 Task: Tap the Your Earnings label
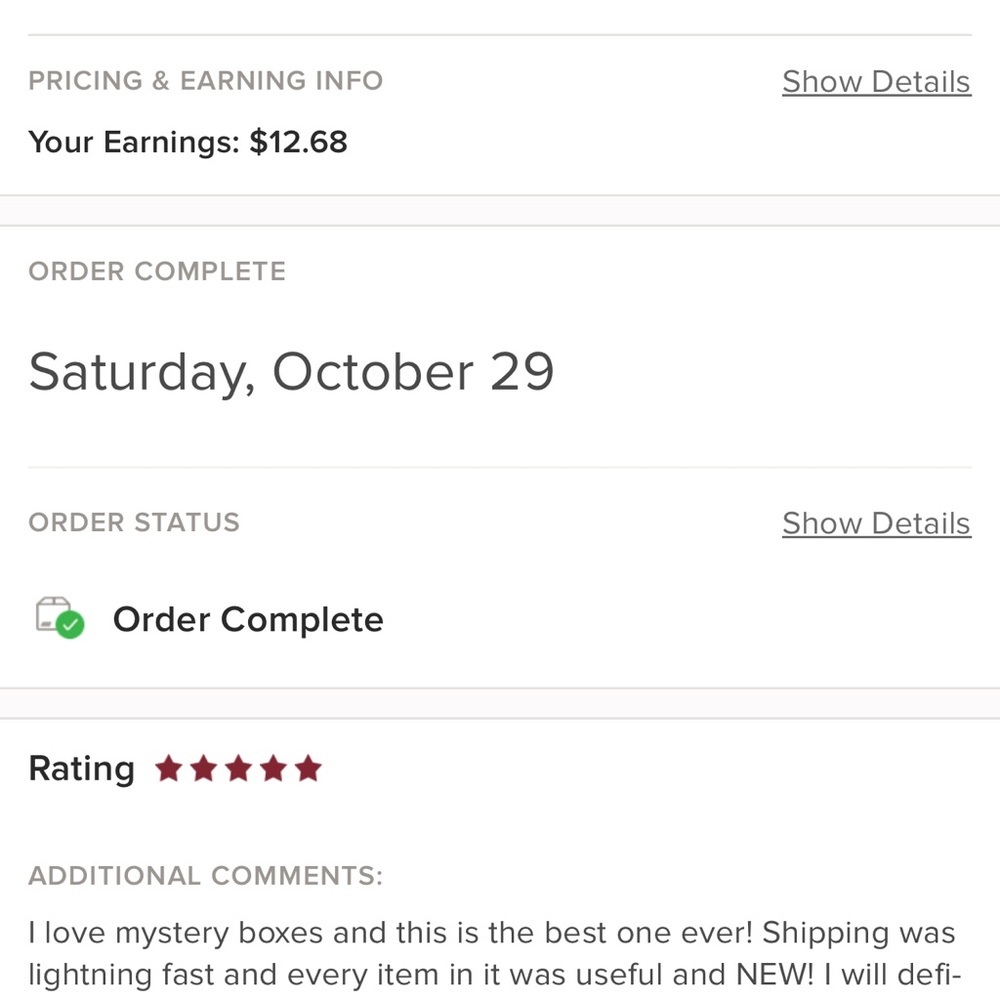click(x=134, y=142)
